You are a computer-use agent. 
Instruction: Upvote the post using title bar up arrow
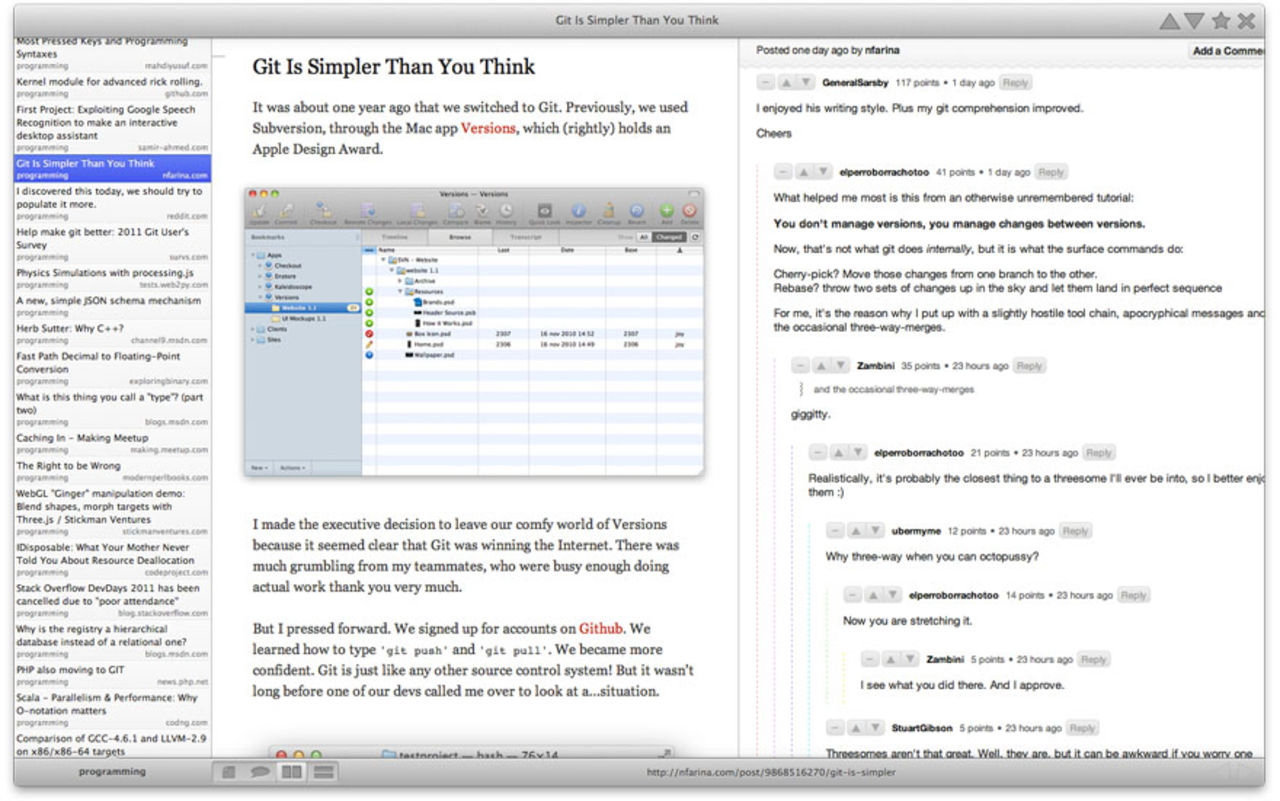click(x=1168, y=21)
